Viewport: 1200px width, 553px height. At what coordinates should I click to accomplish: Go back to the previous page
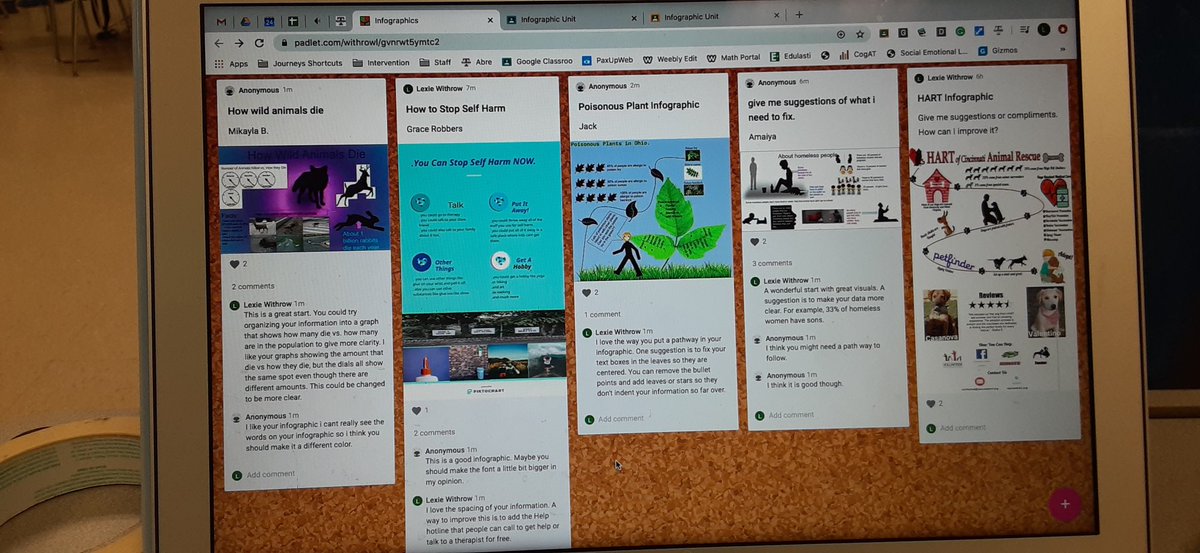tap(219, 43)
